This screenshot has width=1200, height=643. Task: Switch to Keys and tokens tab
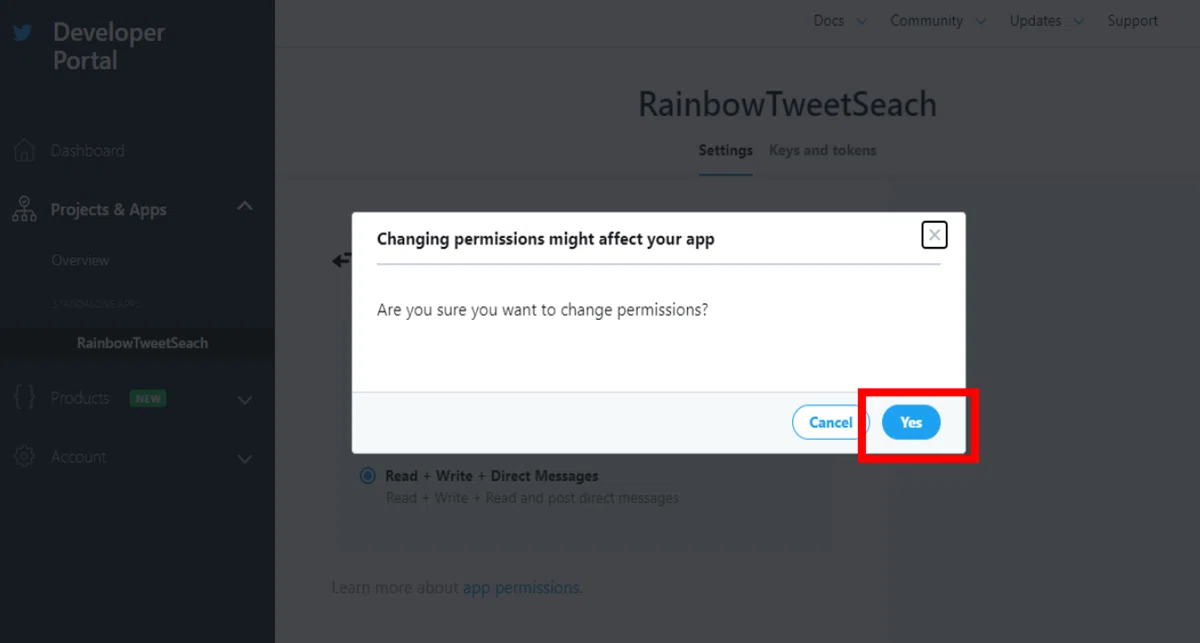tap(822, 150)
